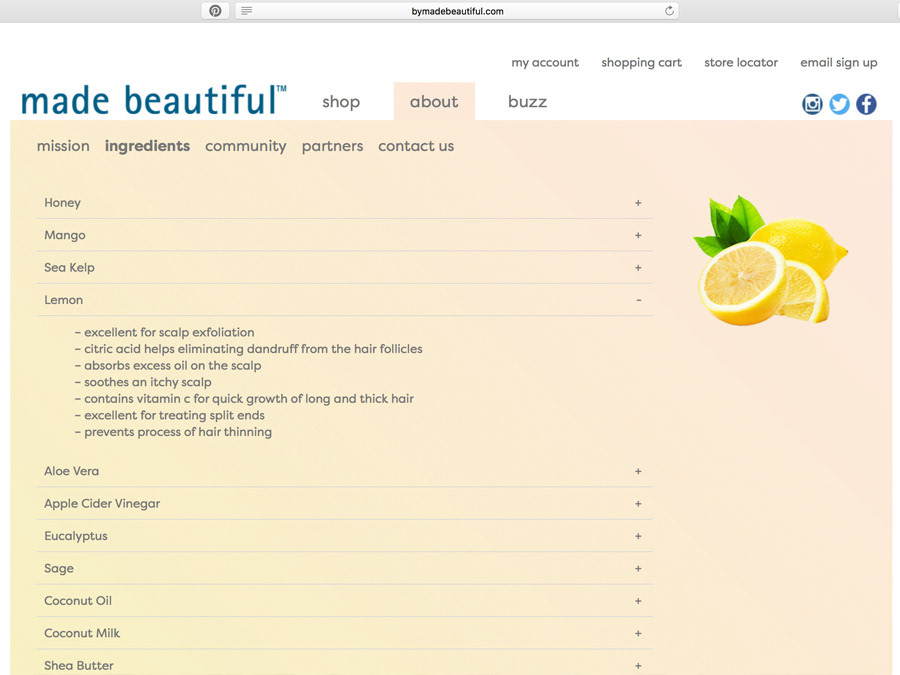The height and width of the screenshot is (675, 900).
Task: Open the Twitter social icon
Action: pos(839,104)
